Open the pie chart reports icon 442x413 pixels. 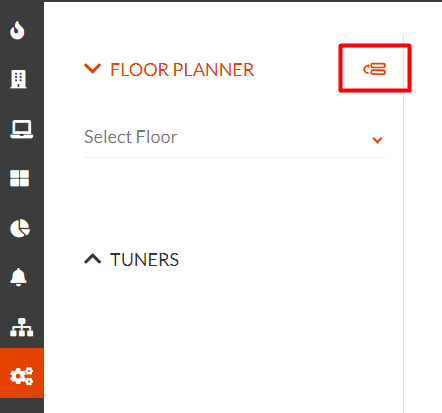pos(20,228)
